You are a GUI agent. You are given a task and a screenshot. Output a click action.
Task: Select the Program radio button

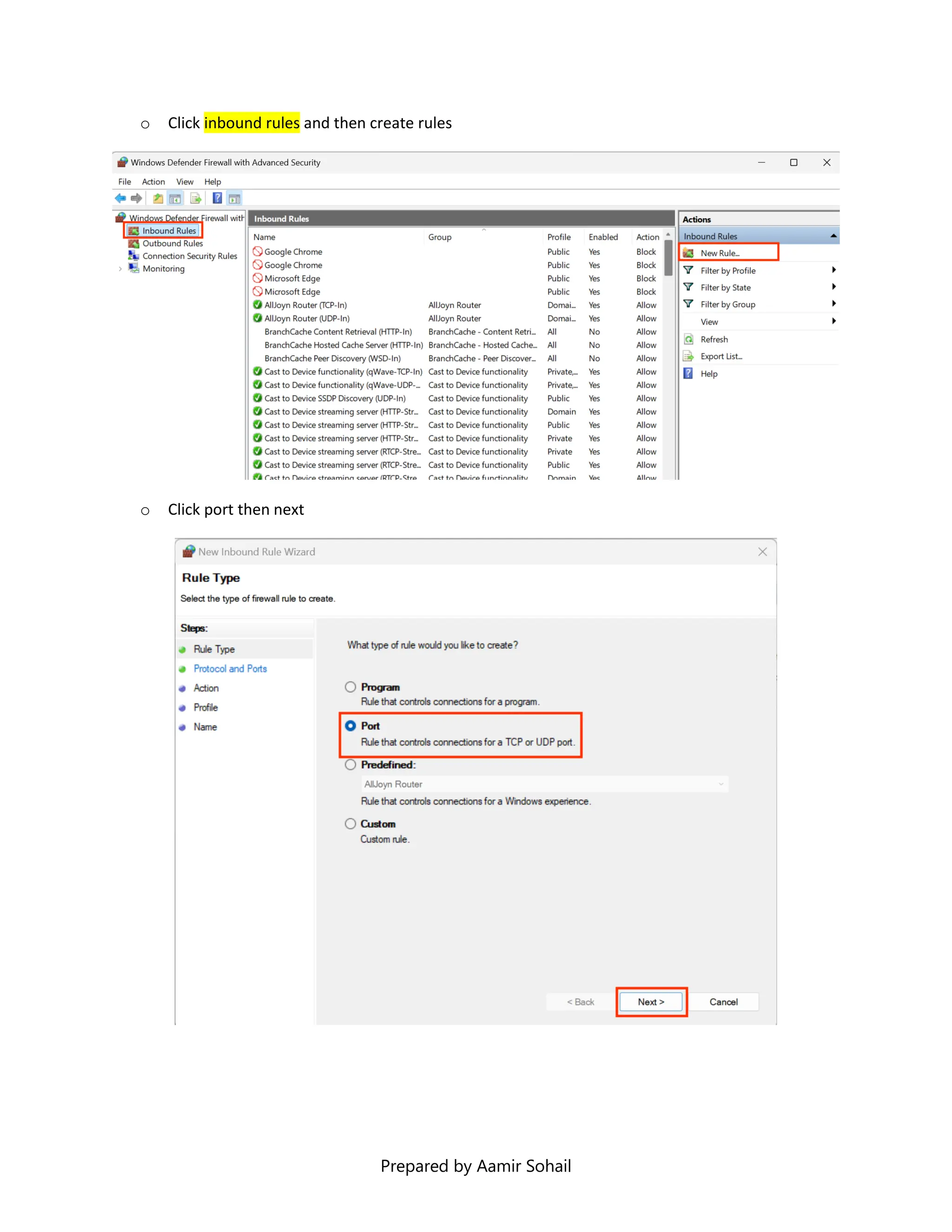click(x=351, y=687)
